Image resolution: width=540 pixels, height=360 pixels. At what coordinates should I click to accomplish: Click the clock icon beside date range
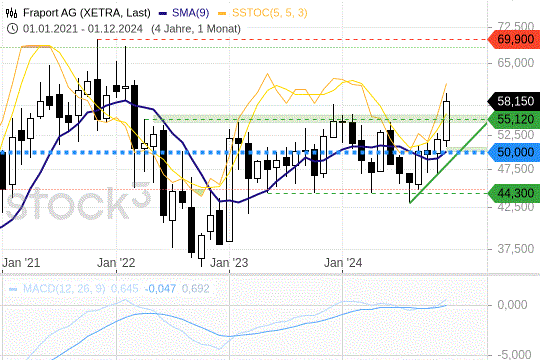12,29
